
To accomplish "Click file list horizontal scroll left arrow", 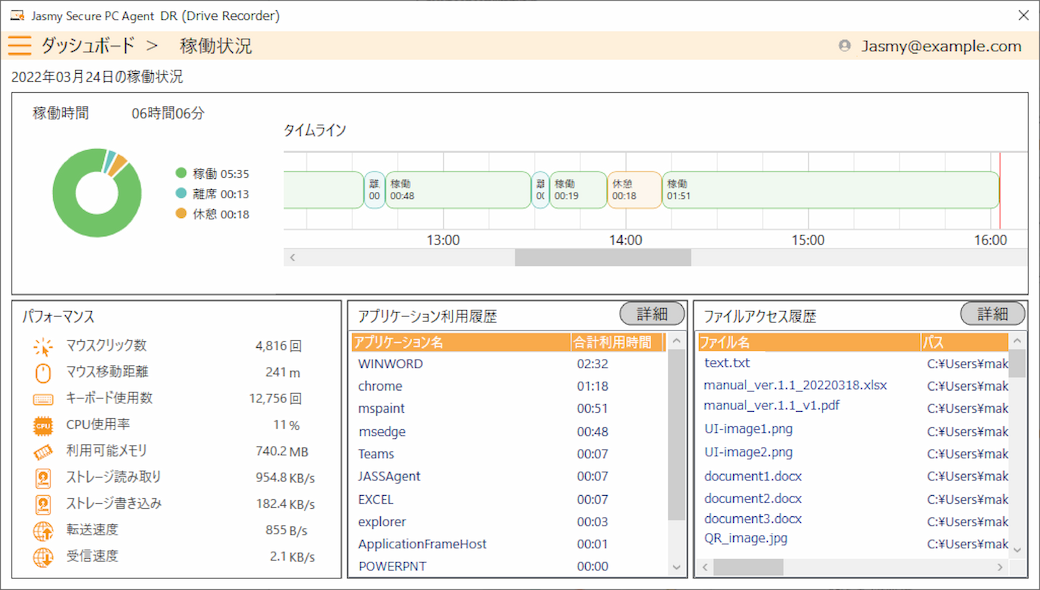I will tap(706, 567).
